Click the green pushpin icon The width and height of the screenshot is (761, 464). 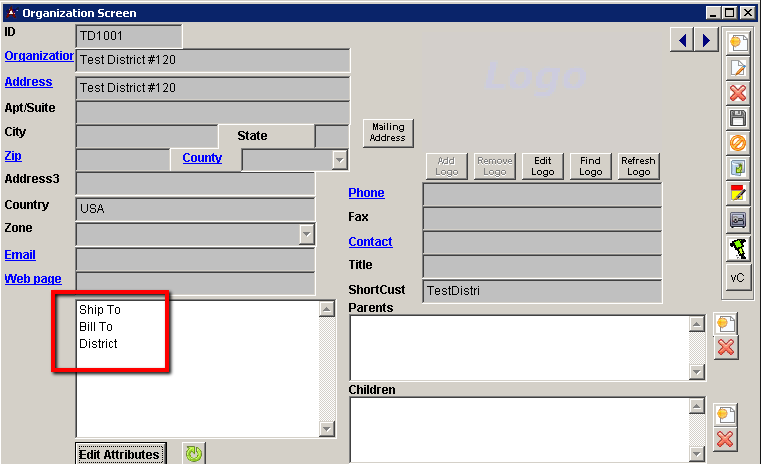[738, 247]
